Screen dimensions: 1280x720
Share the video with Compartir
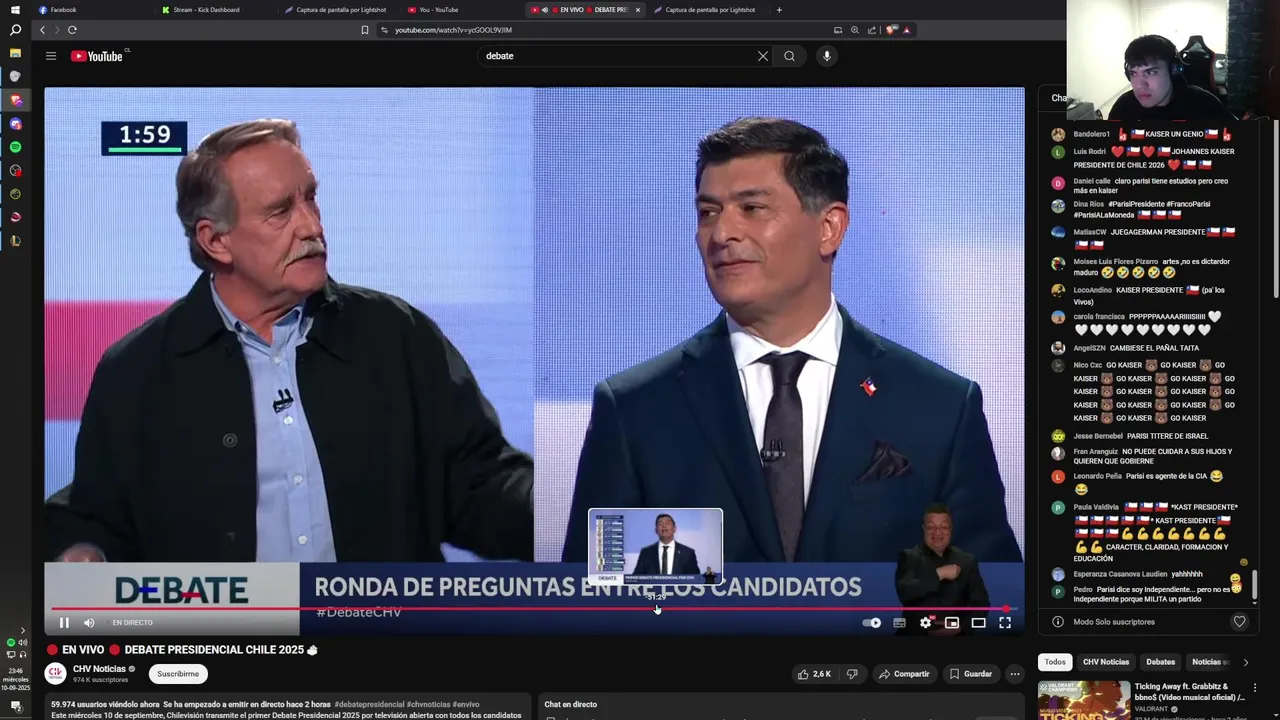pyautogui.click(x=904, y=674)
